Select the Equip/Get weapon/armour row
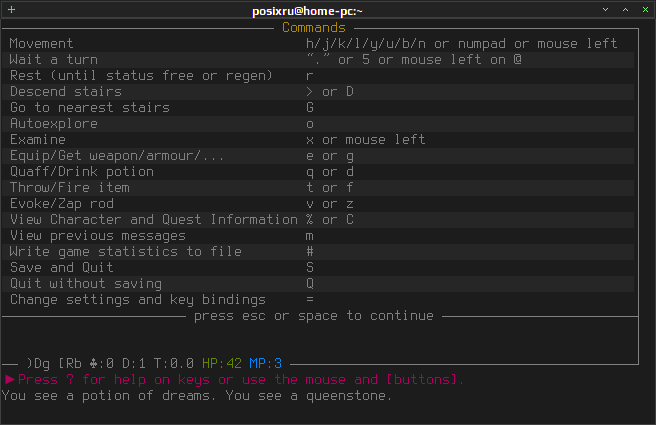This screenshot has height=425, width=656. [318, 156]
